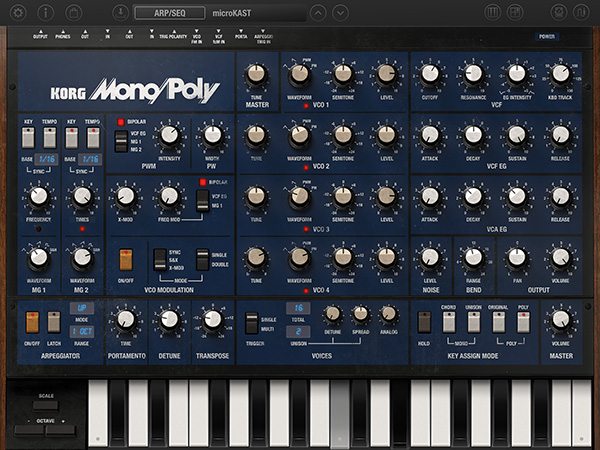Switch to the ARP/SEQ tab
This screenshot has height=450, width=600.
[x=170, y=13]
